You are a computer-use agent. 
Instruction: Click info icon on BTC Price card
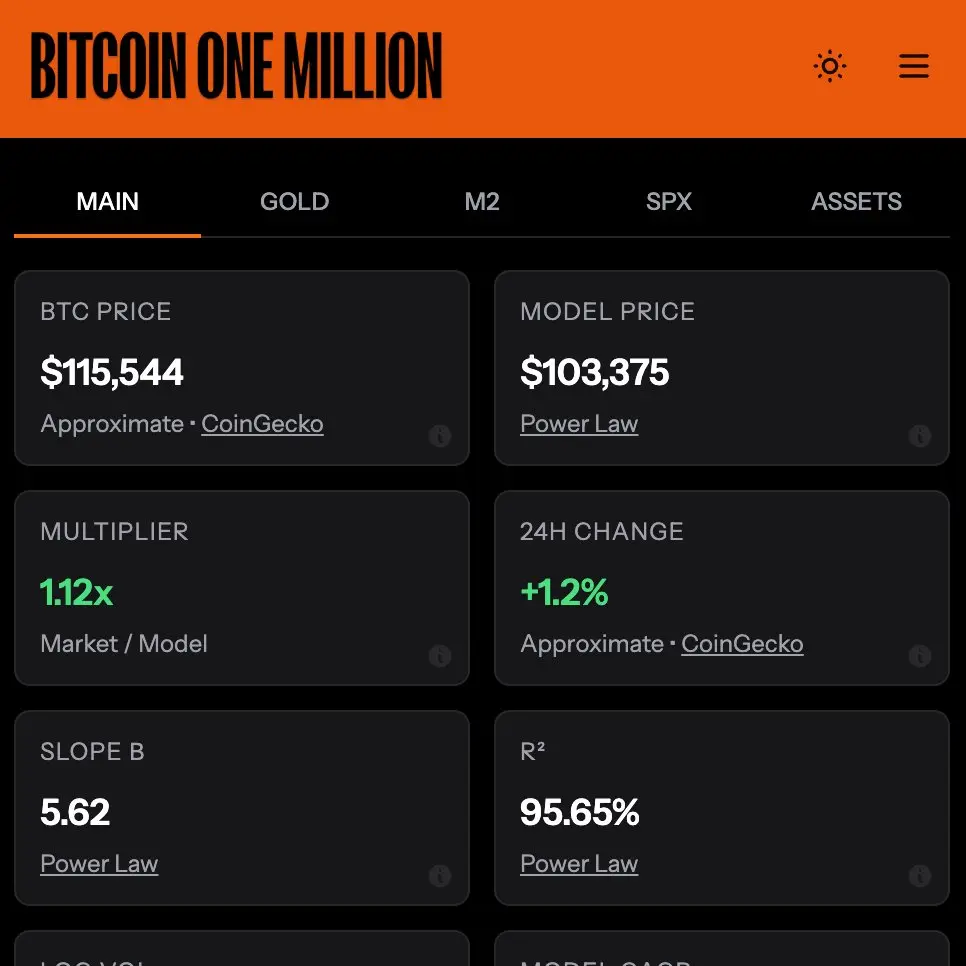[x=439, y=436]
